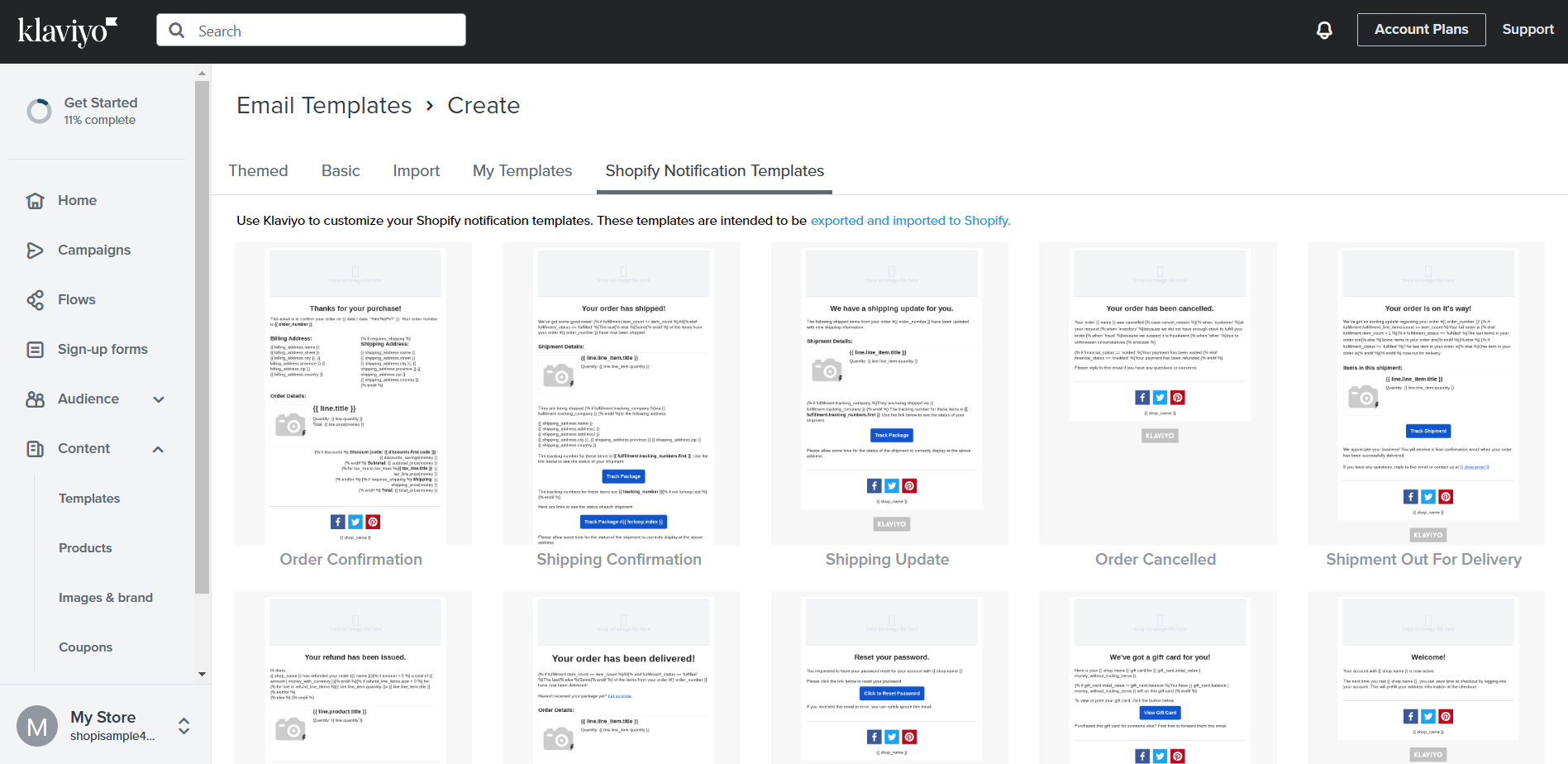Click Pinterest icon in Shipping Update template
The image size is (1568, 764).
pyautogui.click(x=909, y=486)
